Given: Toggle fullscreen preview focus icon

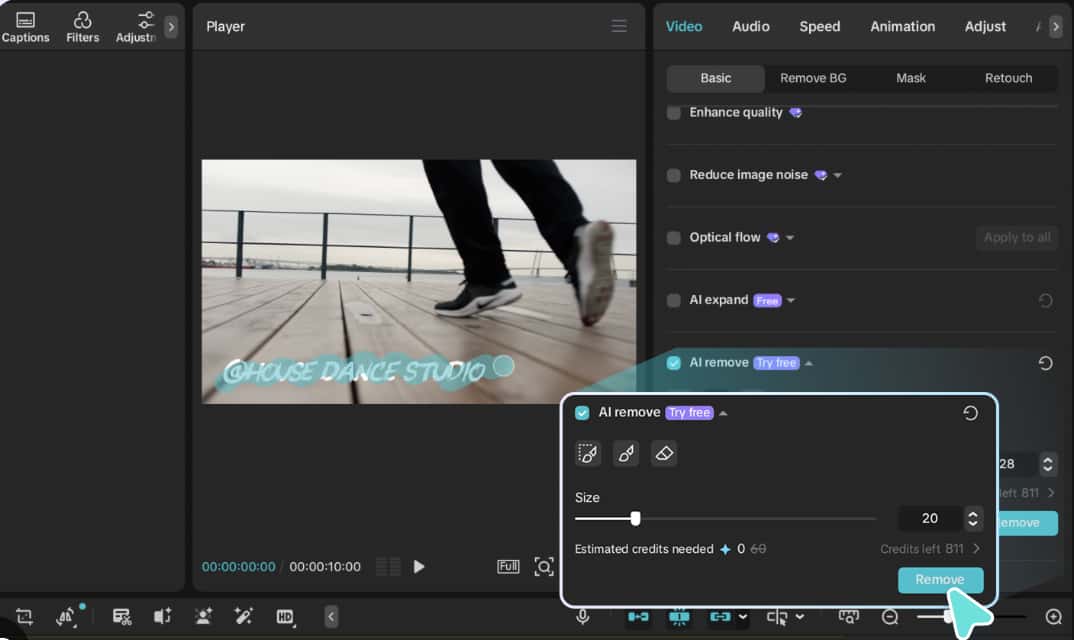Looking at the screenshot, I should point(544,567).
